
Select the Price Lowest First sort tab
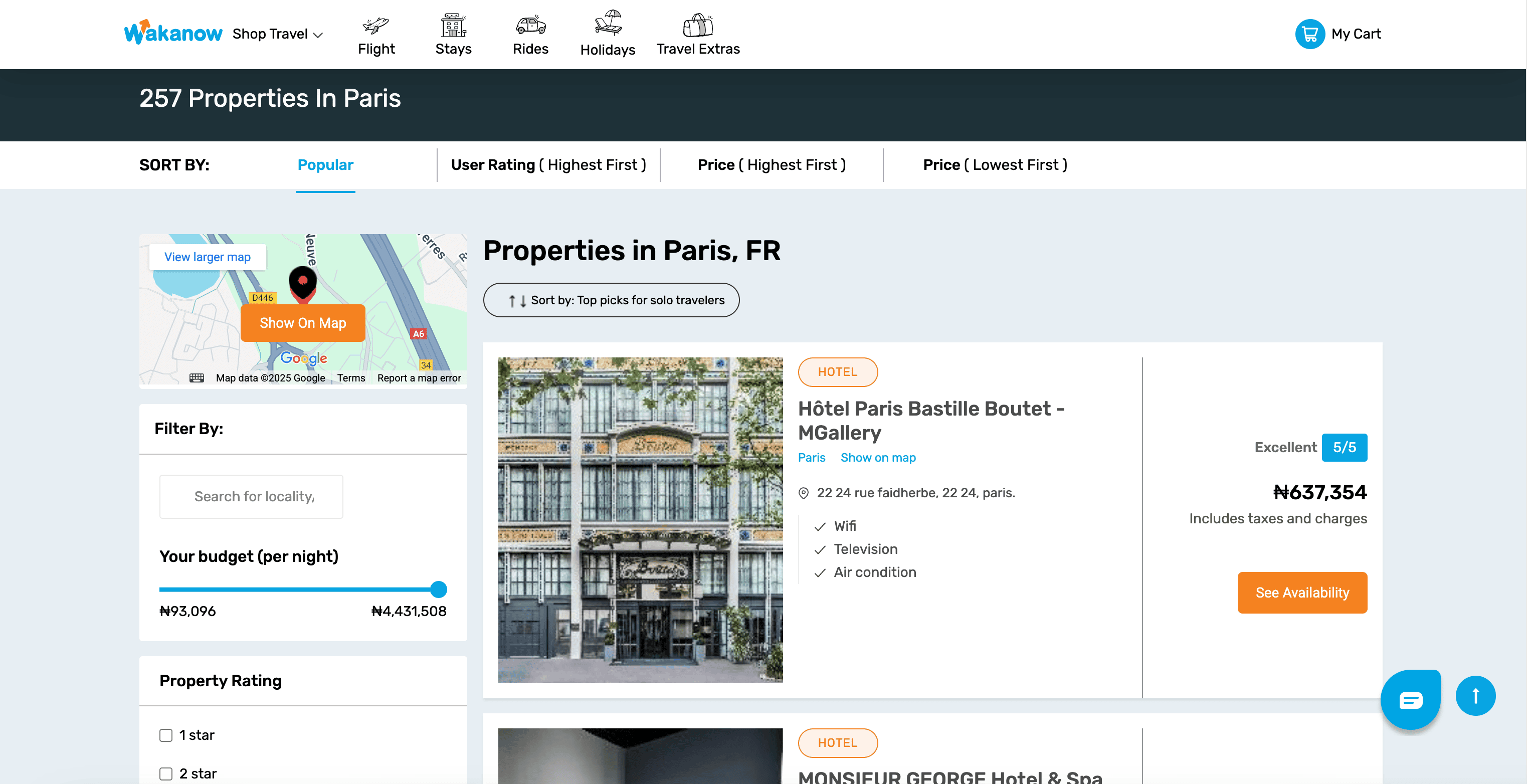coord(995,165)
